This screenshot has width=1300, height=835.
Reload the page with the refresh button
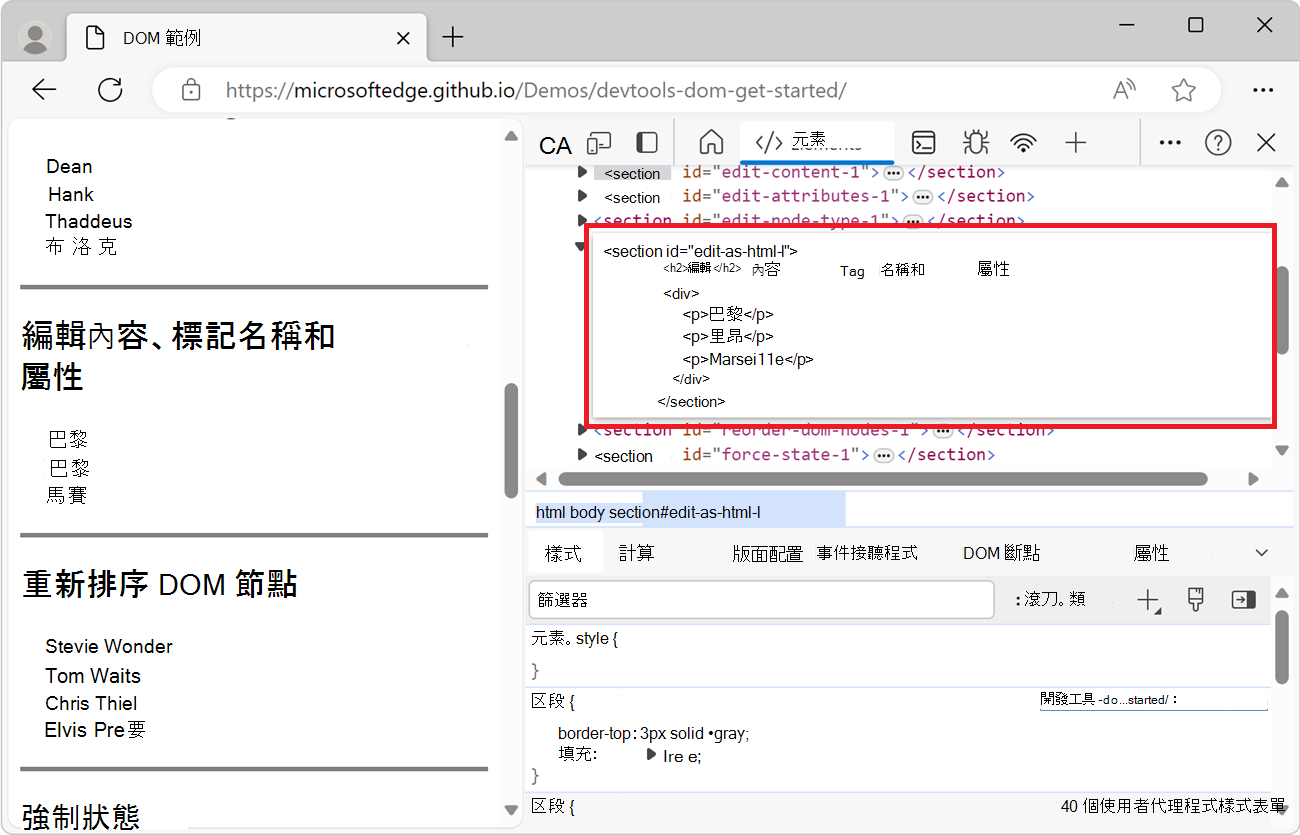pos(110,89)
